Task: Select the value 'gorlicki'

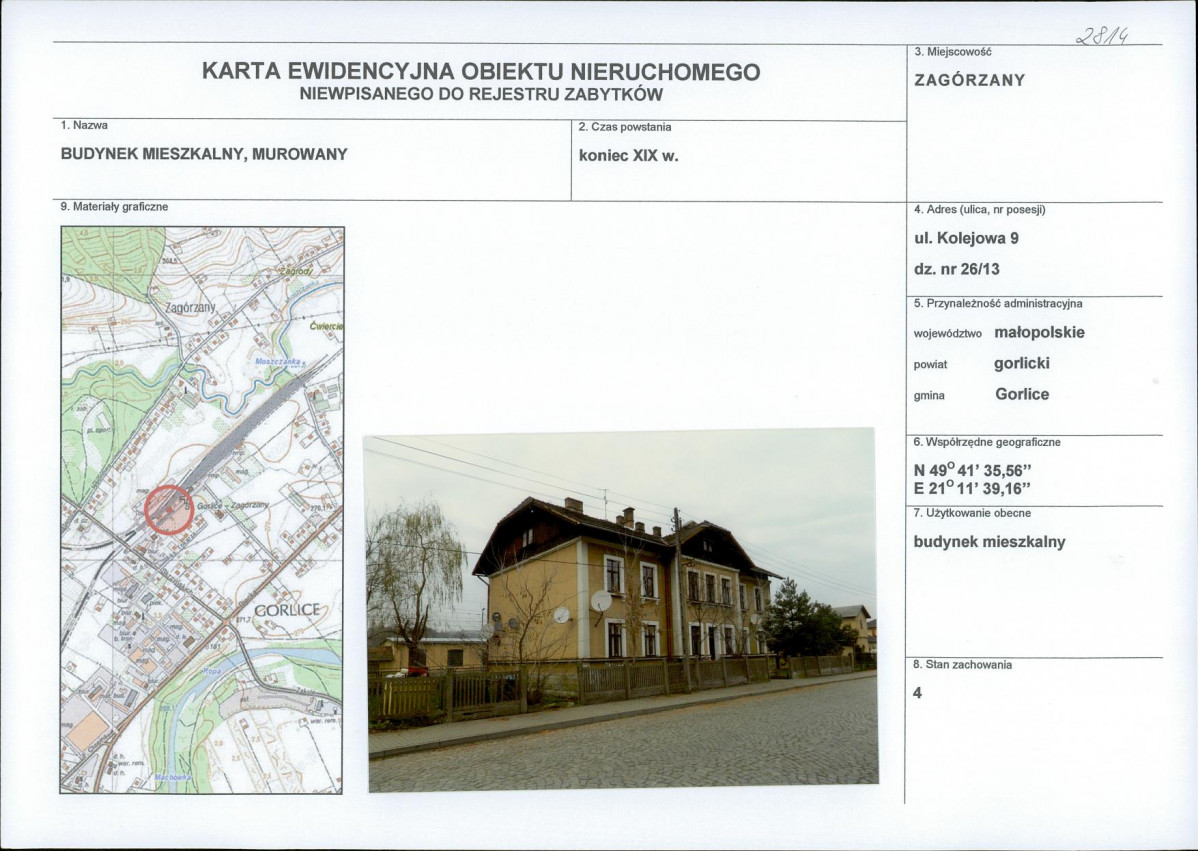Action: point(1022,364)
